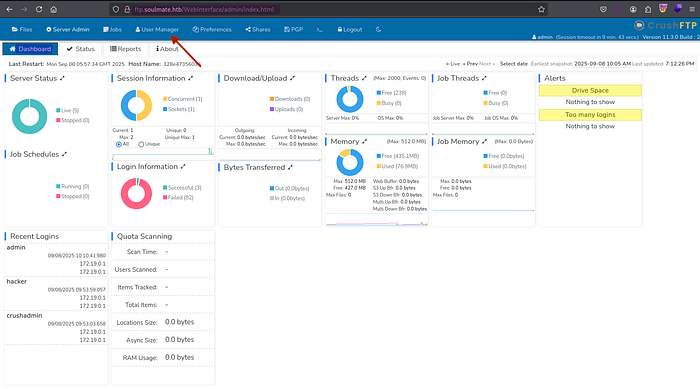
Task: Switch to the About tab
Action: [x=167, y=49]
